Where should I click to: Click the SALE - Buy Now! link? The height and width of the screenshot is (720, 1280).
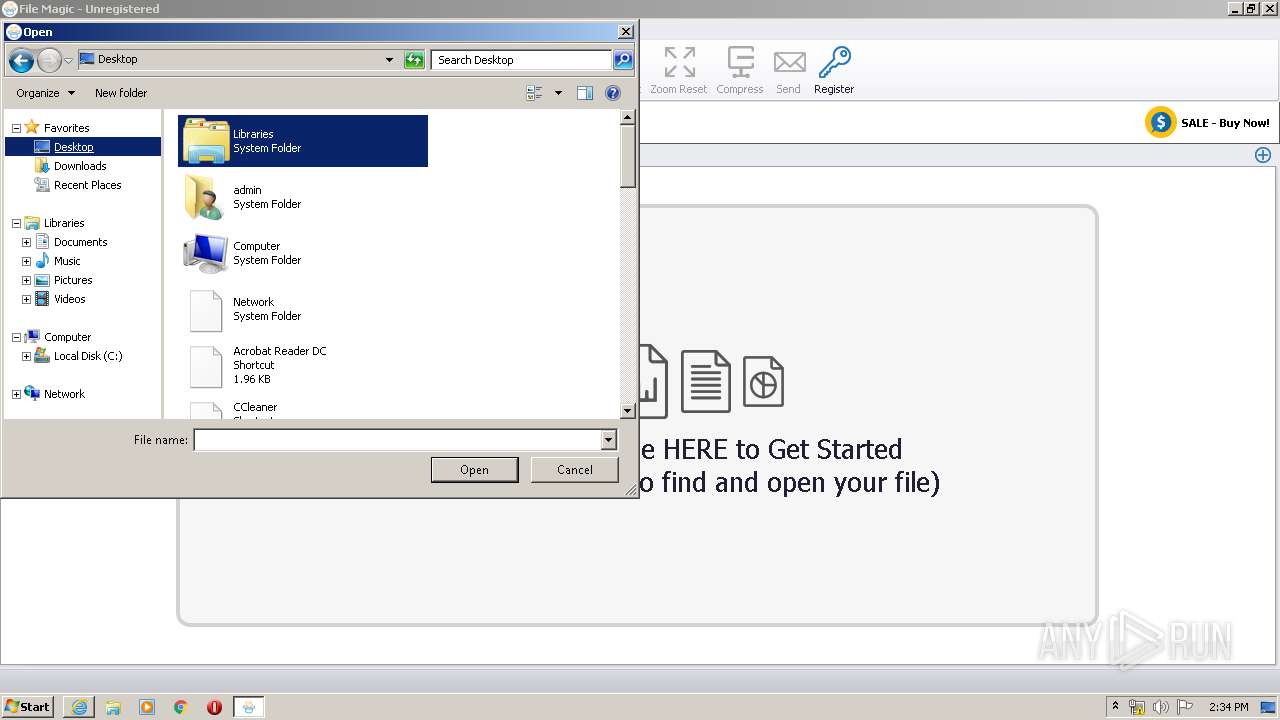point(1208,123)
